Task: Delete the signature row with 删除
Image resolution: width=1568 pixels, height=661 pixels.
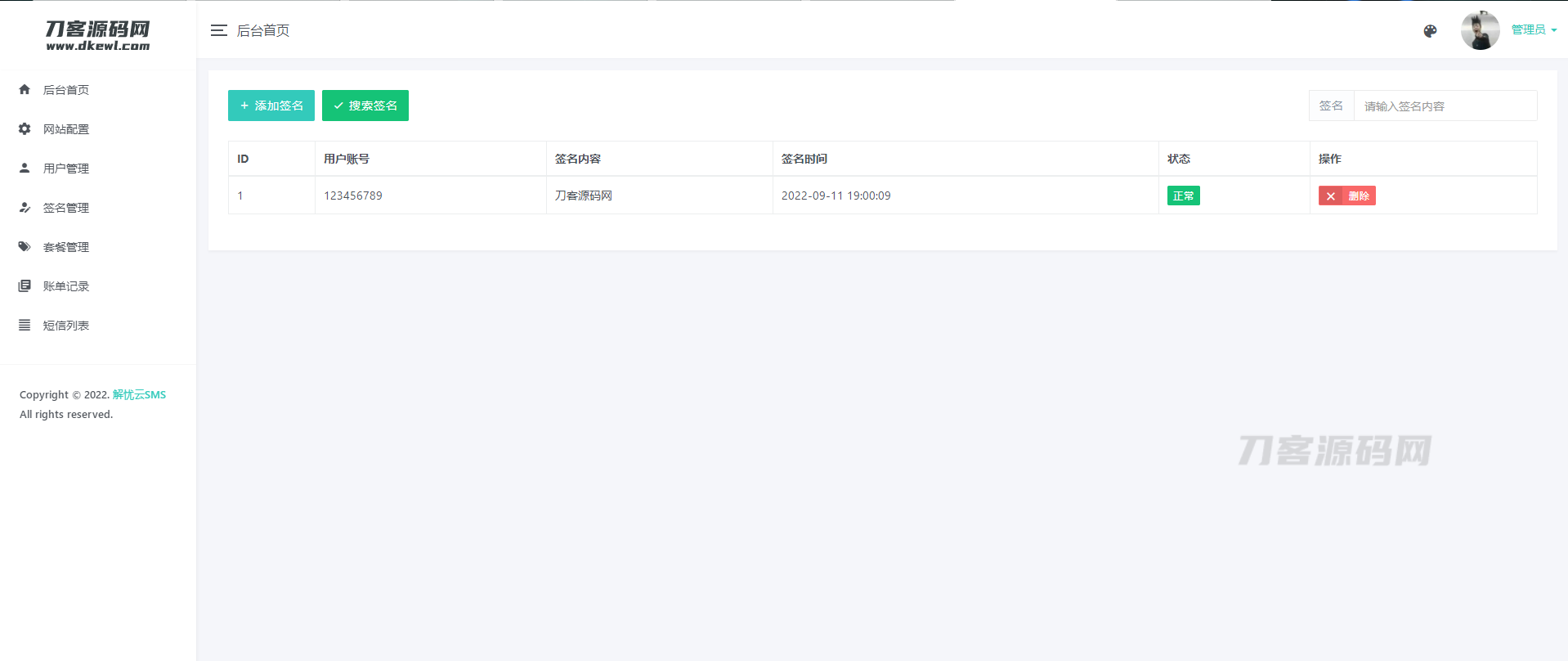Action: click(1346, 196)
